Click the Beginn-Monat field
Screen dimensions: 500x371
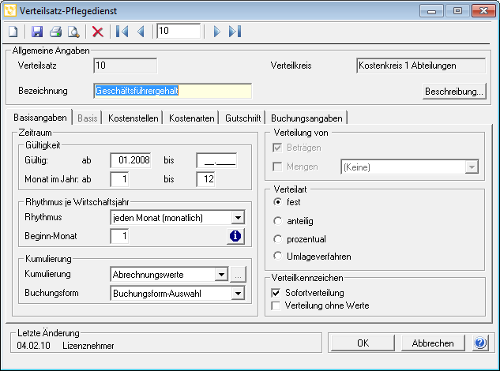click(119, 236)
